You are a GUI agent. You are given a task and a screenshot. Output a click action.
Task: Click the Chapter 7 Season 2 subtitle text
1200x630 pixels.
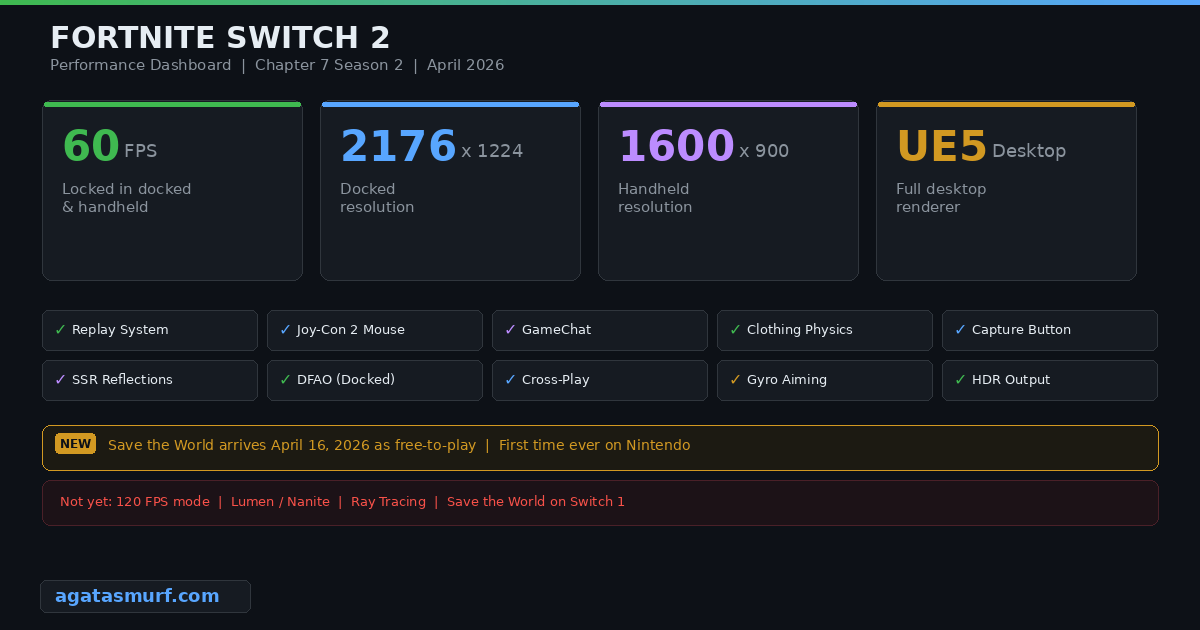(x=329, y=65)
